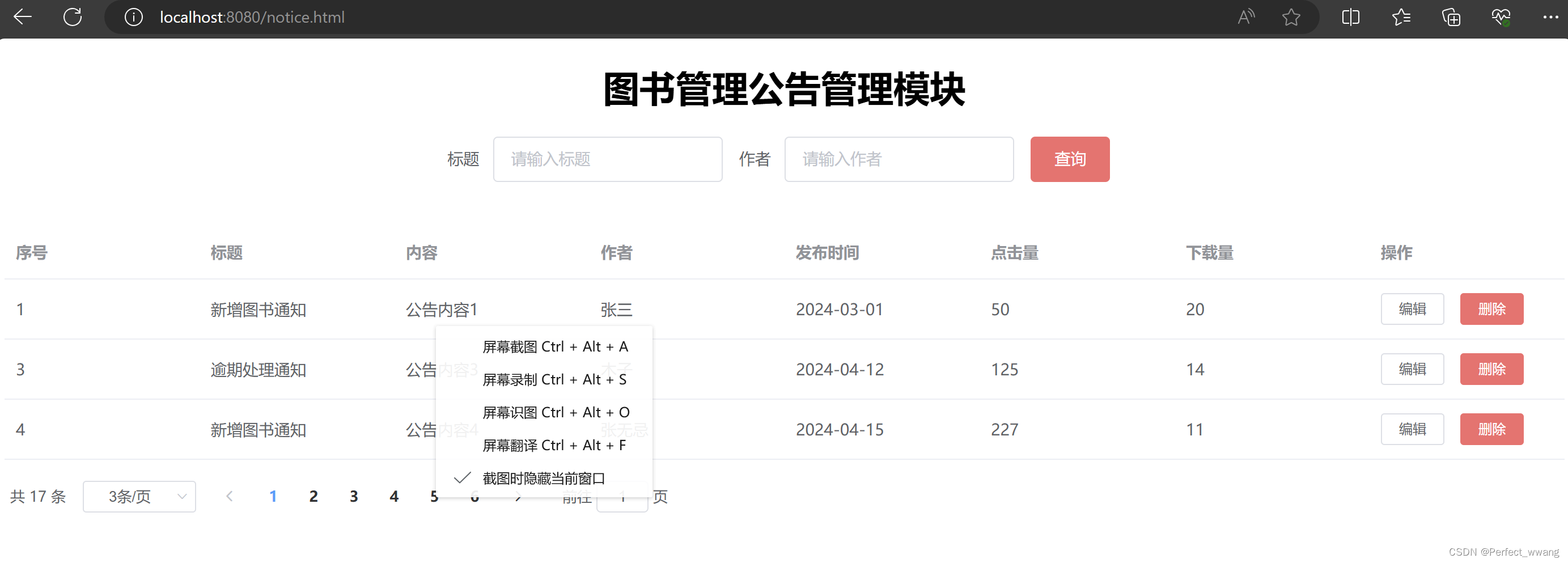Delete the 逾期处理通知 row
Screen dimensions: 1568x563
(x=1491, y=369)
